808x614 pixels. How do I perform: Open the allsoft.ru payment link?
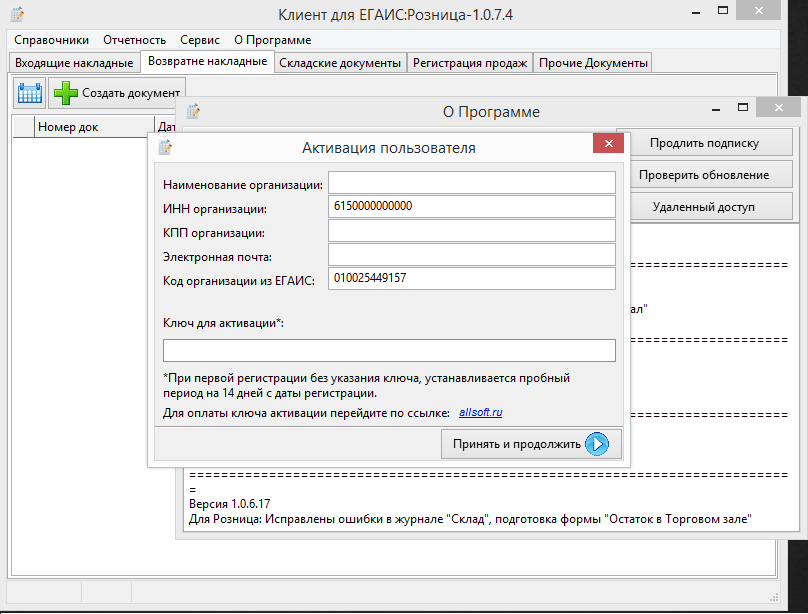click(x=480, y=412)
